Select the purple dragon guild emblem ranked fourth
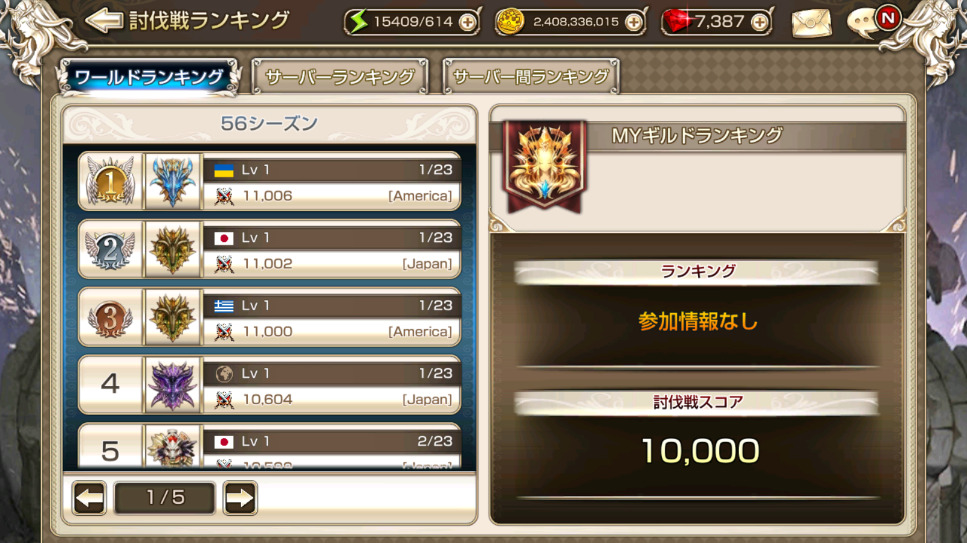This screenshot has height=543, width=967. 173,385
